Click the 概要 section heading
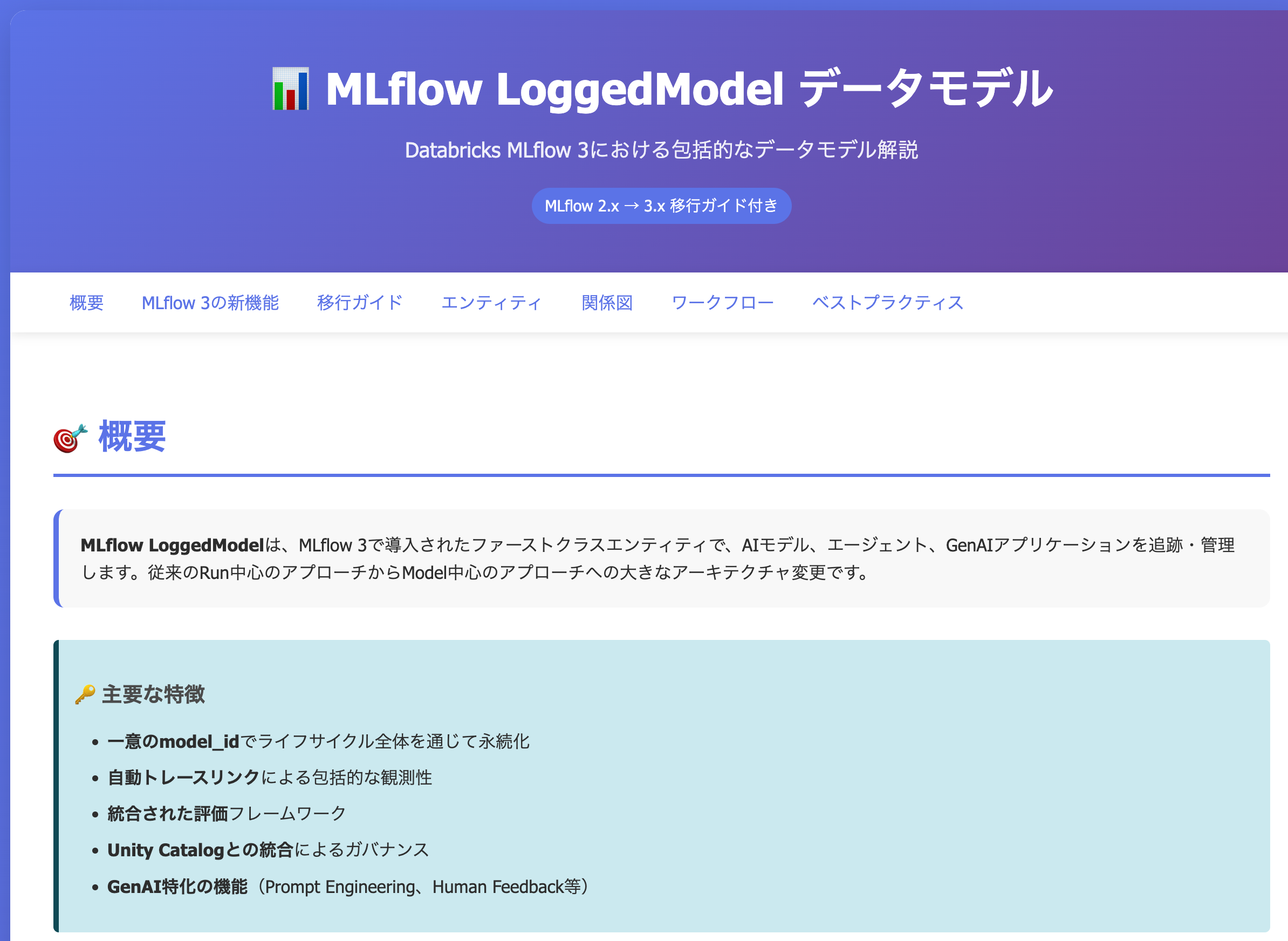1288x941 pixels. [x=132, y=439]
